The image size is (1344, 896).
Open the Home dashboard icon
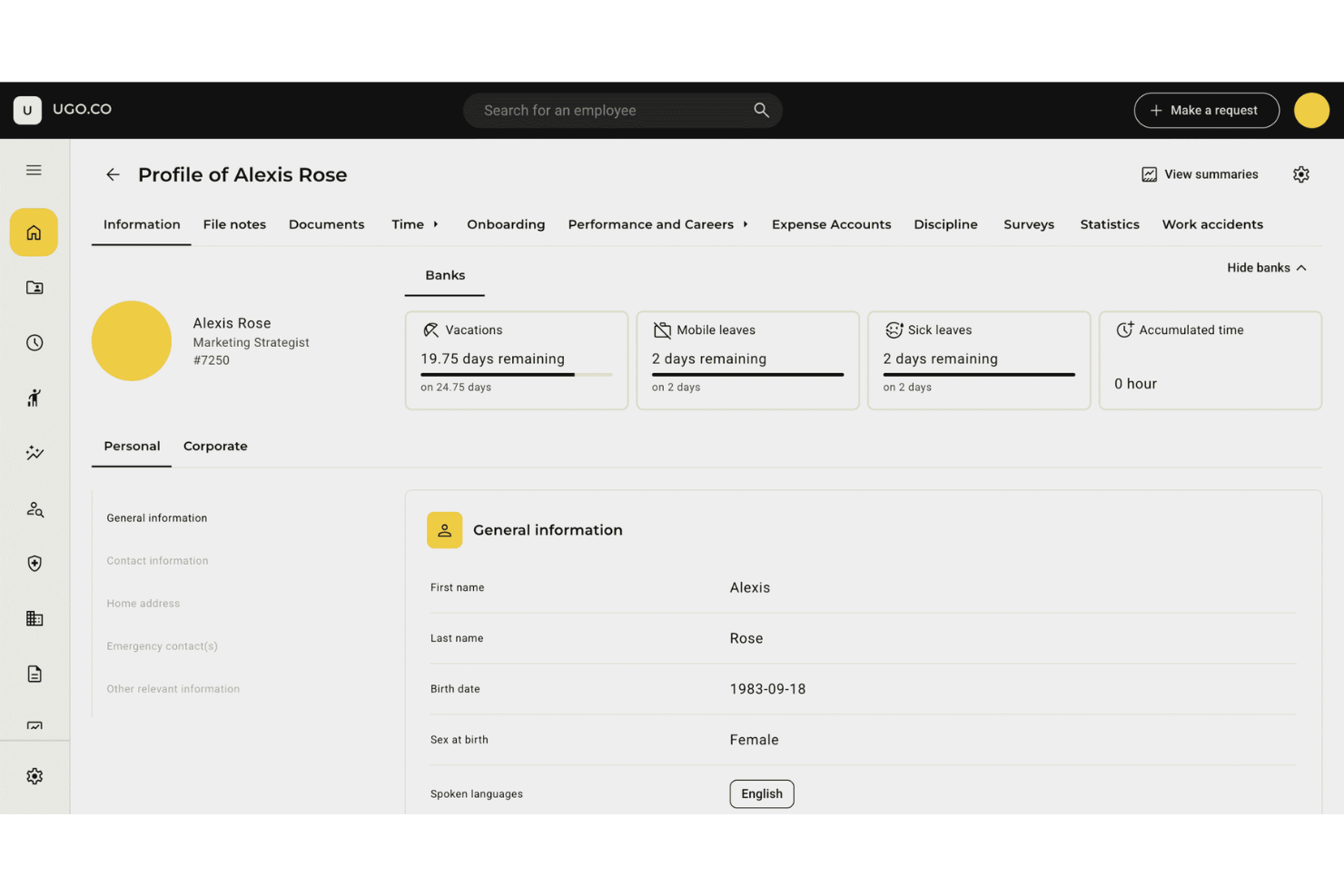(x=34, y=232)
